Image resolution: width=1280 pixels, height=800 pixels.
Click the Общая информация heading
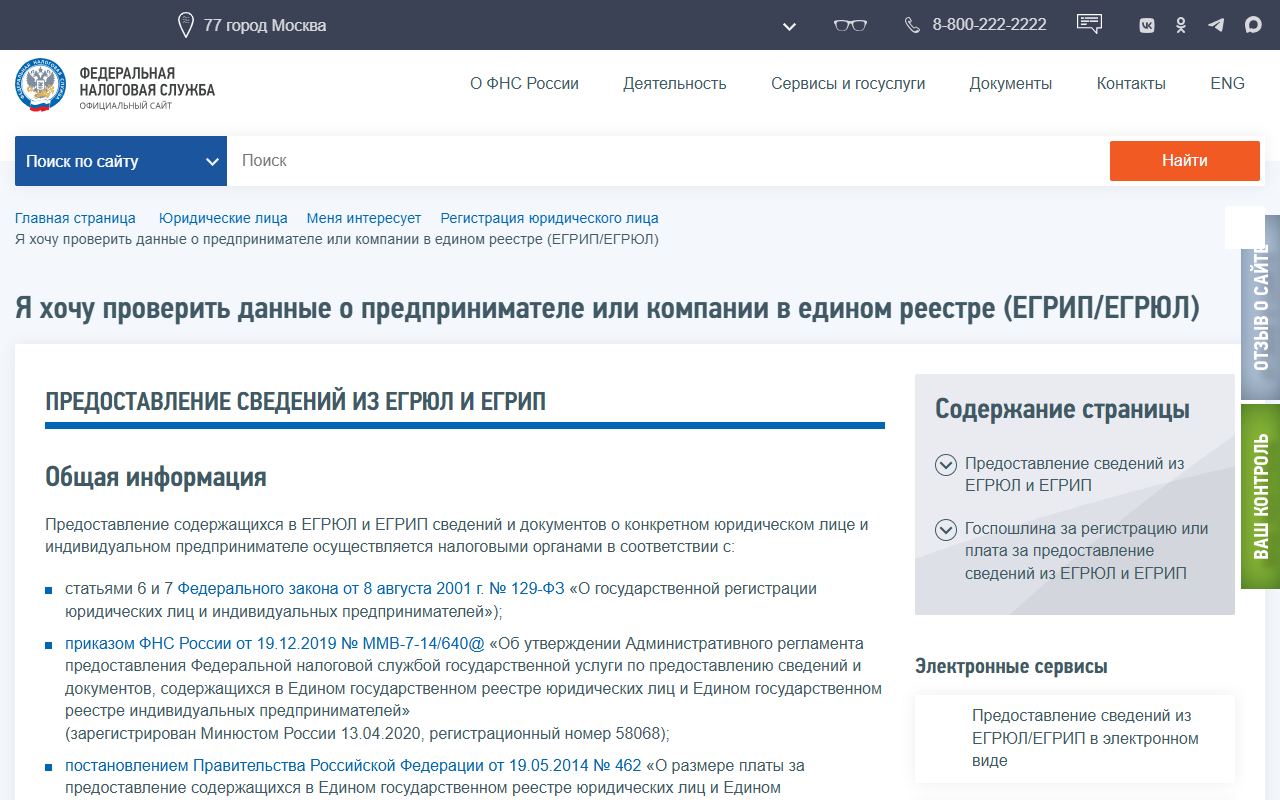(x=156, y=477)
